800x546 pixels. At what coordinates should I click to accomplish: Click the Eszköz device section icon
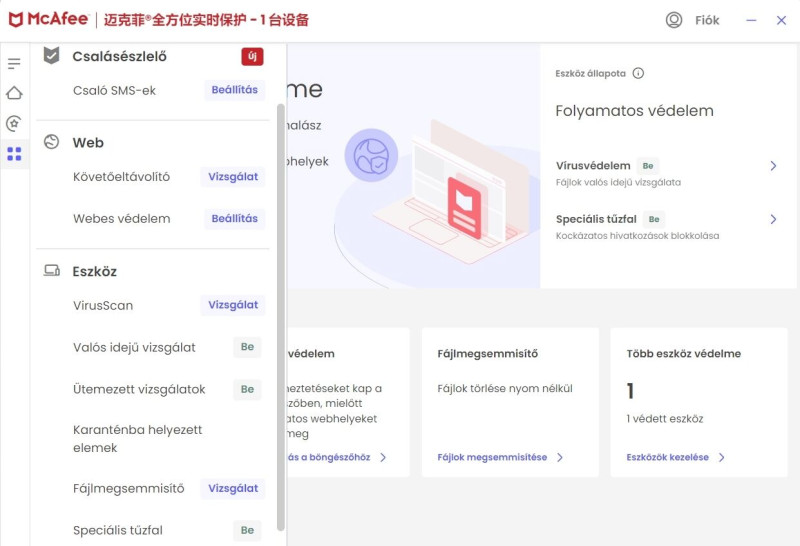coord(52,270)
